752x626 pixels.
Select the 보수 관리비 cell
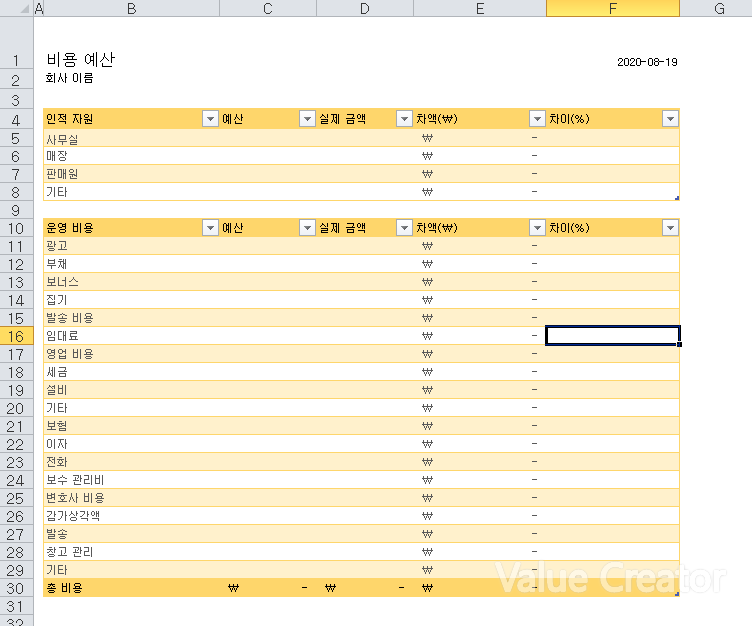(x=131, y=480)
